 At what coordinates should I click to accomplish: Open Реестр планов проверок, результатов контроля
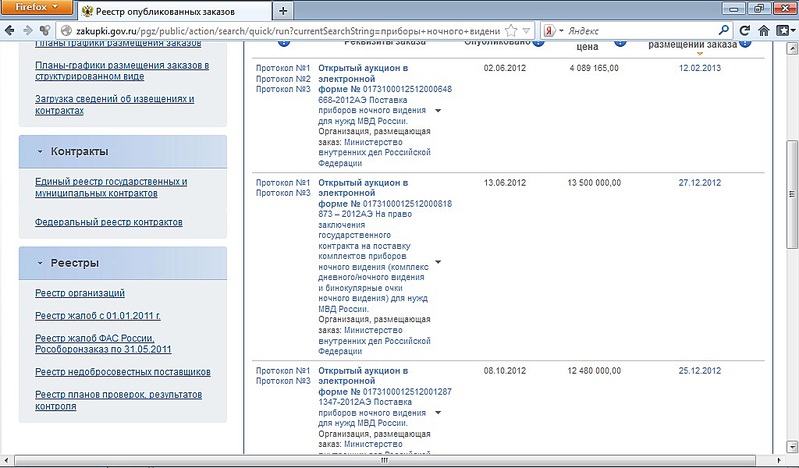click(x=118, y=400)
